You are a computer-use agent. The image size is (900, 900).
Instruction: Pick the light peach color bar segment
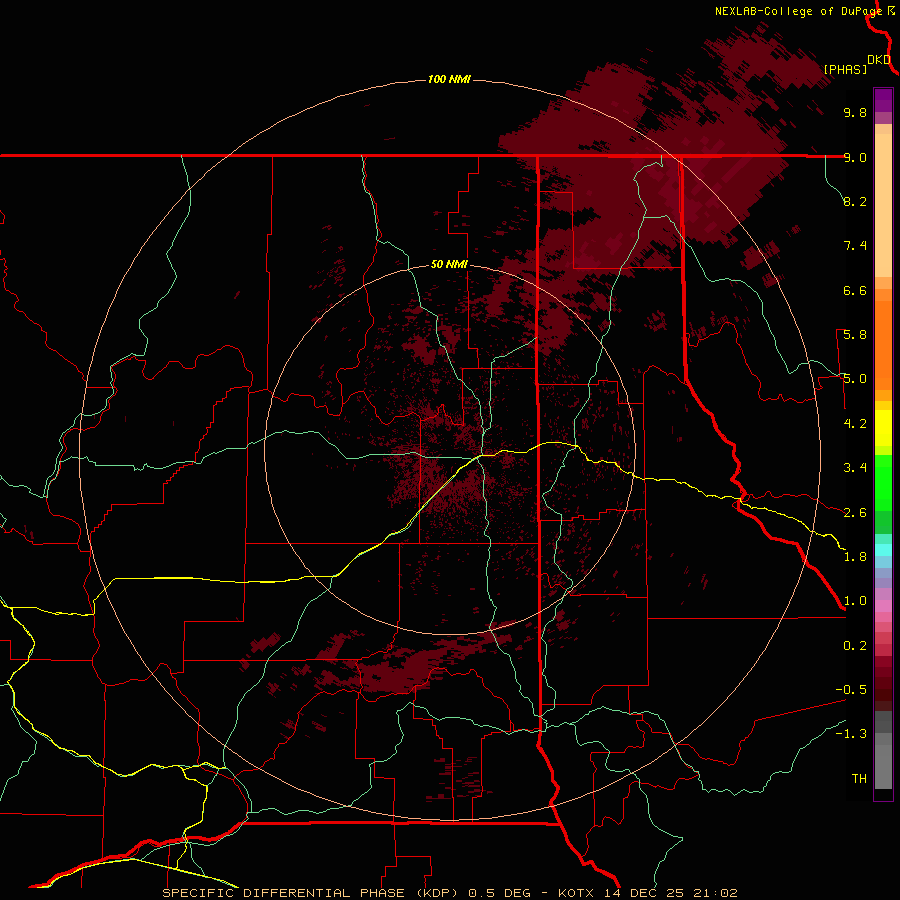883,205
